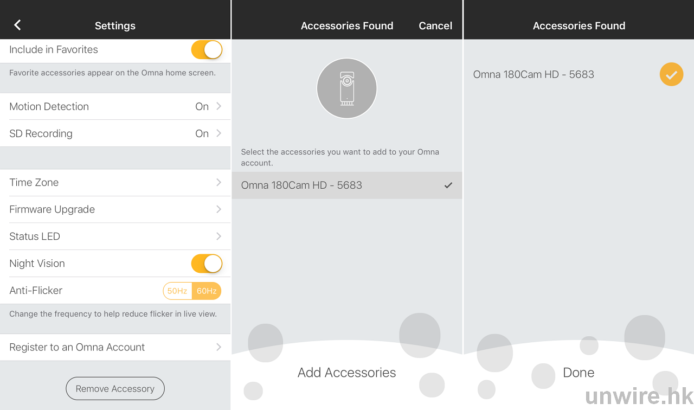Tap the Add Accessories button
The height and width of the screenshot is (410, 694).
pos(346,373)
